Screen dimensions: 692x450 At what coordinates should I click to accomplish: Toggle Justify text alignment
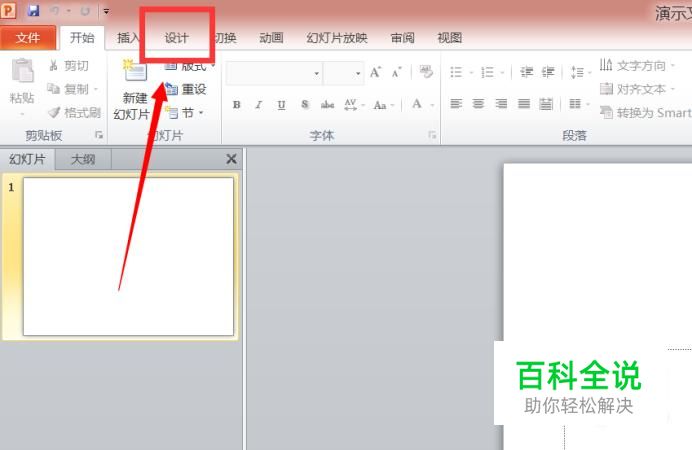pyautogui.click(x=524, y=104)
